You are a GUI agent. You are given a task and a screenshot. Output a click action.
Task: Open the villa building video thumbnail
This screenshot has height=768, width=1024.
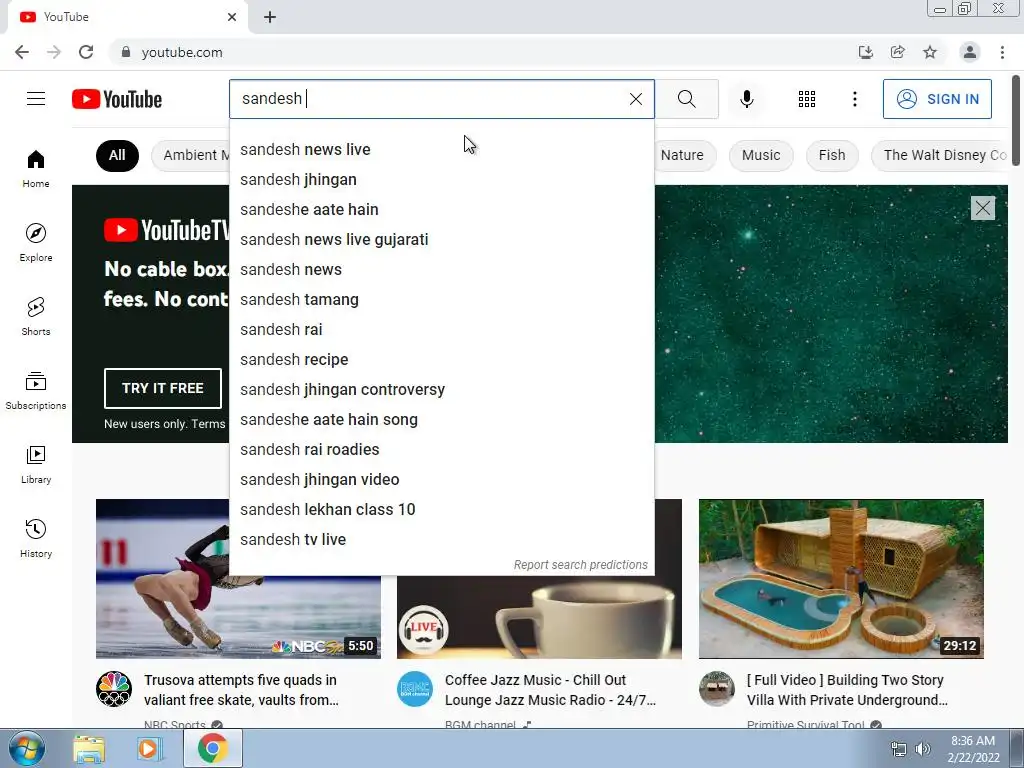[x=841, y=579]
